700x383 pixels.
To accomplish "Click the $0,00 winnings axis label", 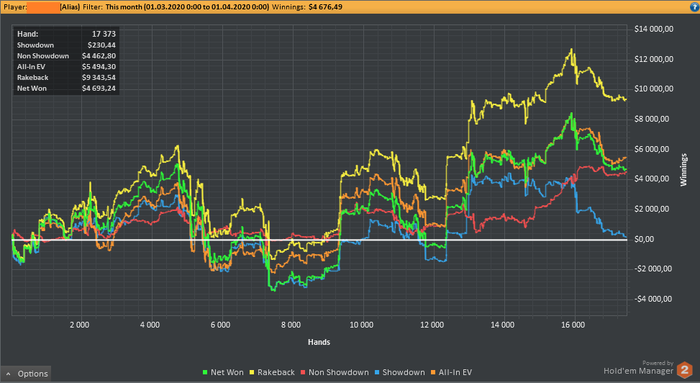I will pyautogui.click(x=644, y=239).
